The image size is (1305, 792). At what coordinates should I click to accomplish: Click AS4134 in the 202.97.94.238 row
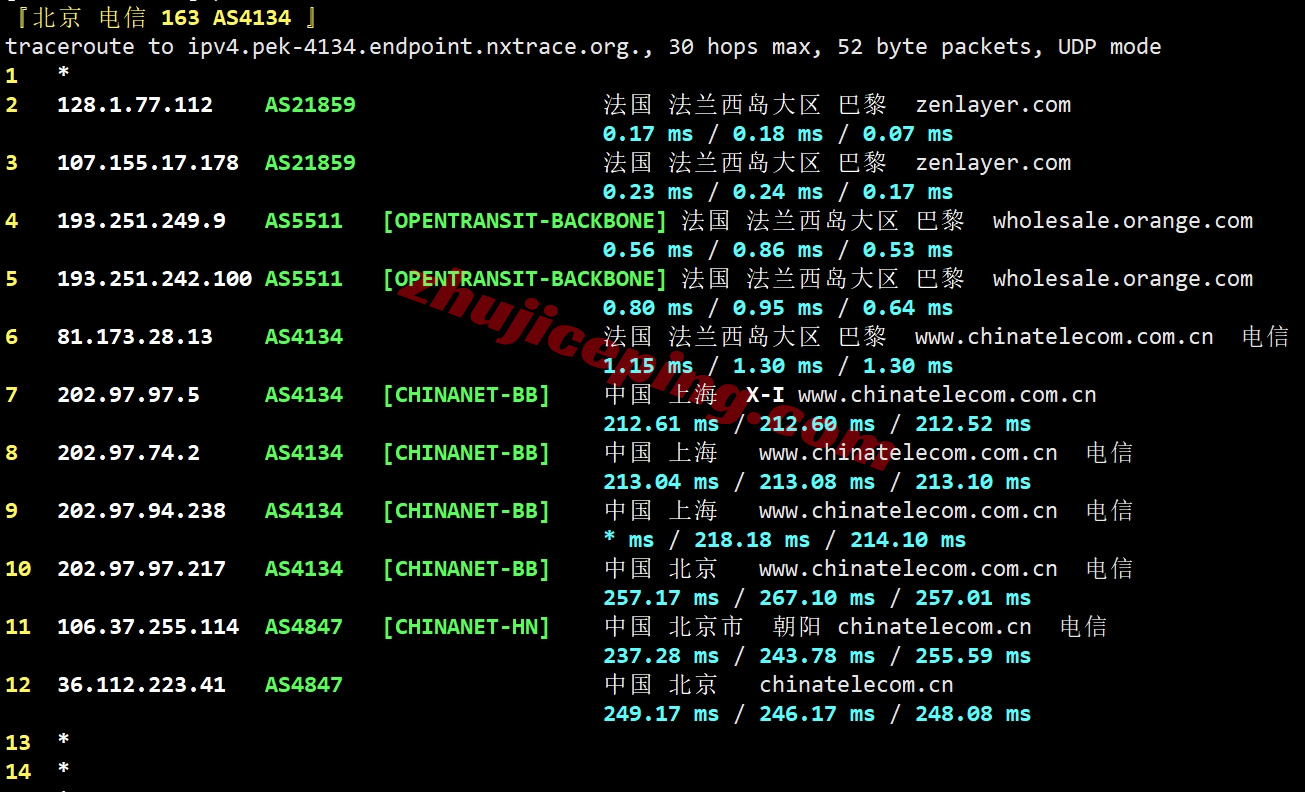tap(304, 511)
